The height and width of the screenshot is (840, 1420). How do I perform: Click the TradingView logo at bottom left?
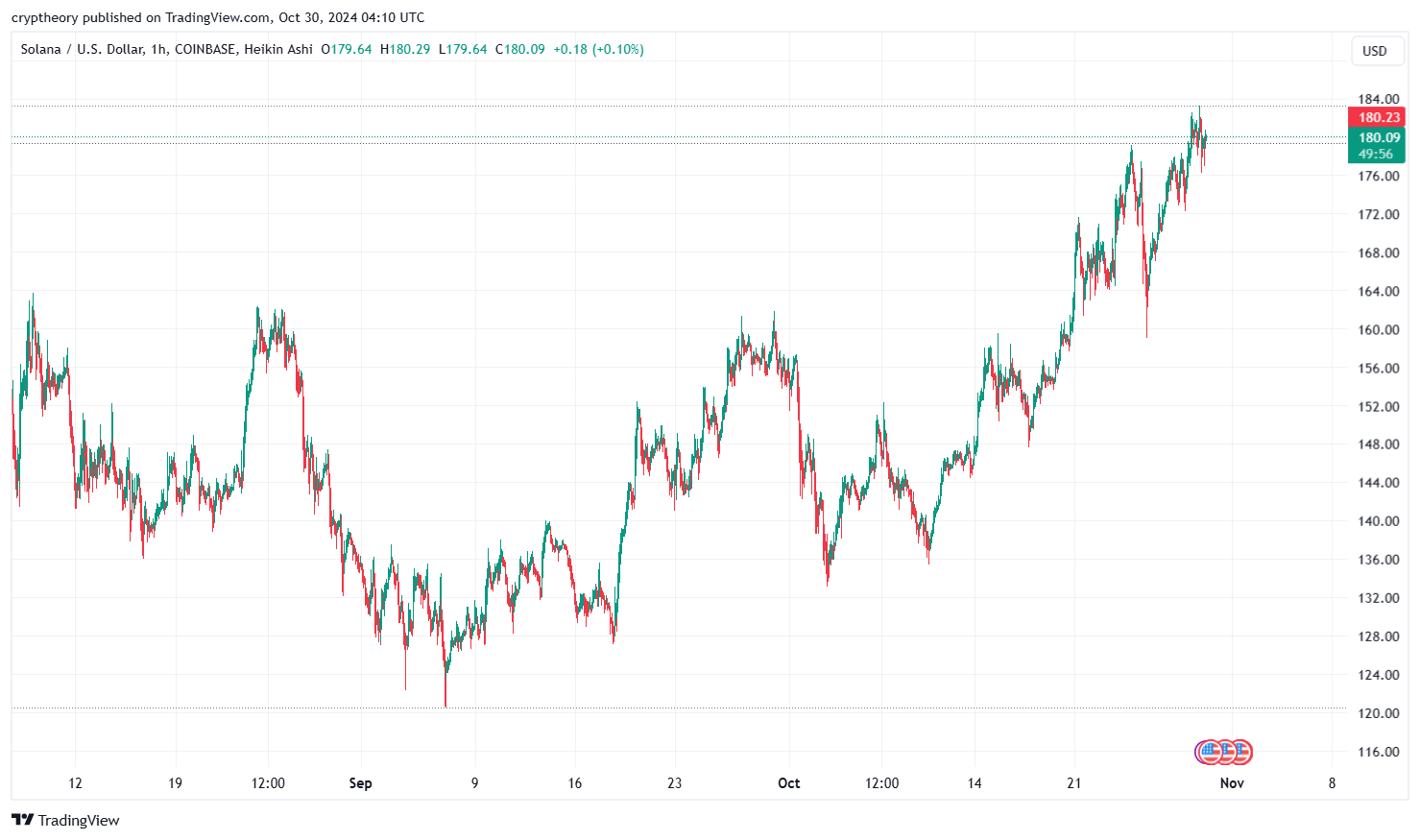coord(65,820)
